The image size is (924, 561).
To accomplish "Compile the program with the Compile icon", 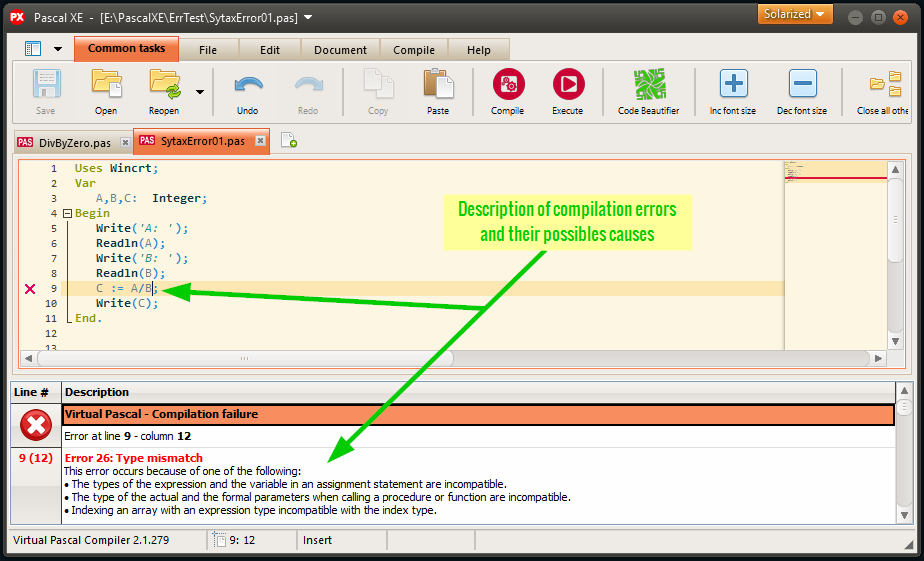I will (508, 84).
